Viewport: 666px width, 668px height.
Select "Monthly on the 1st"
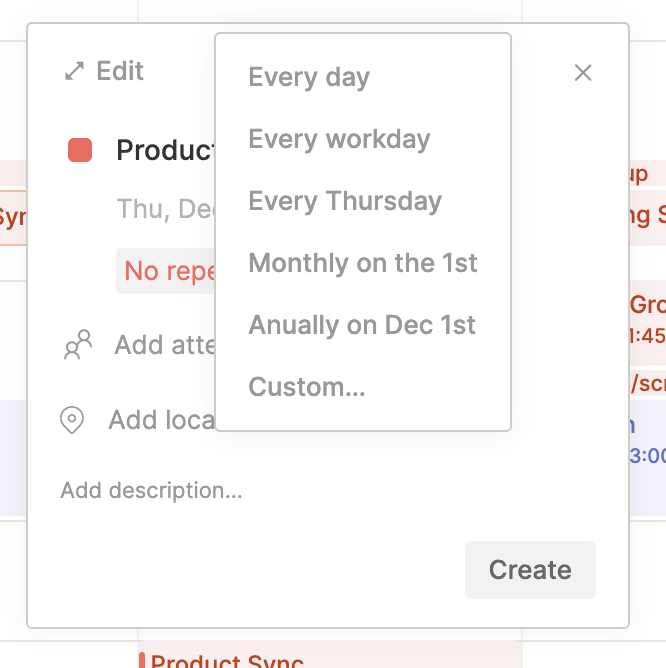click(363, 263)
